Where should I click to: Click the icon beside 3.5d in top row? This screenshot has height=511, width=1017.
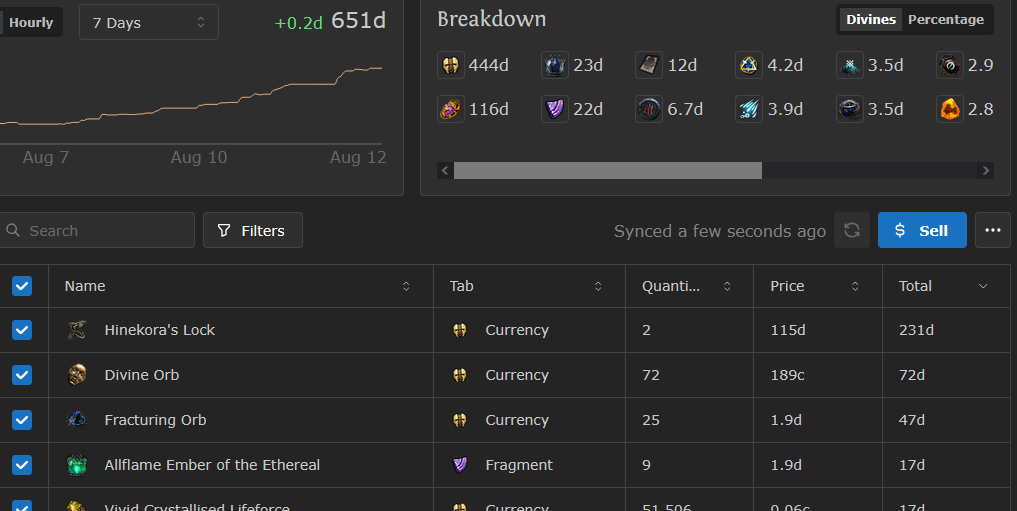click(x=850, y=65)
